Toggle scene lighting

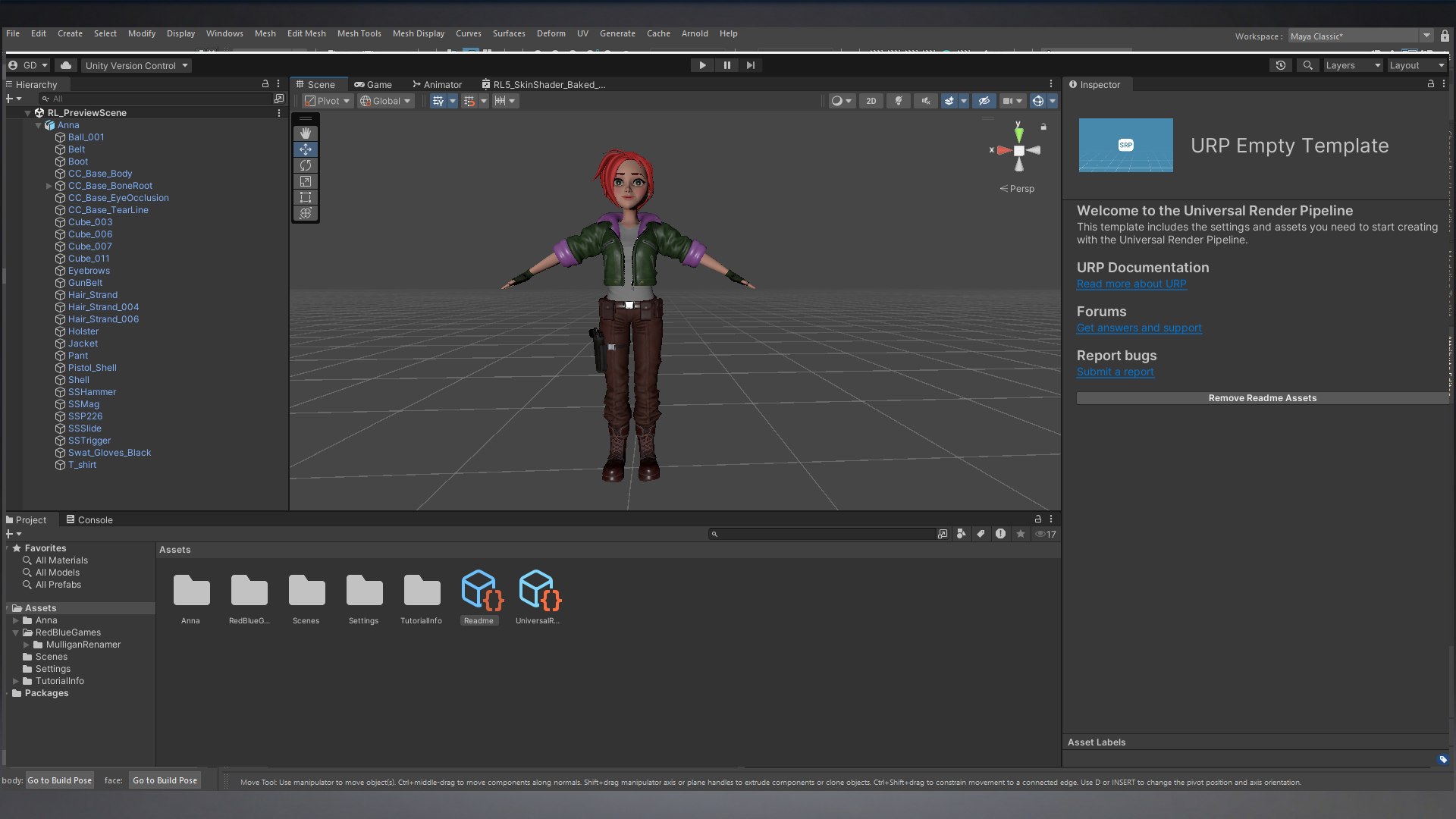899,101
